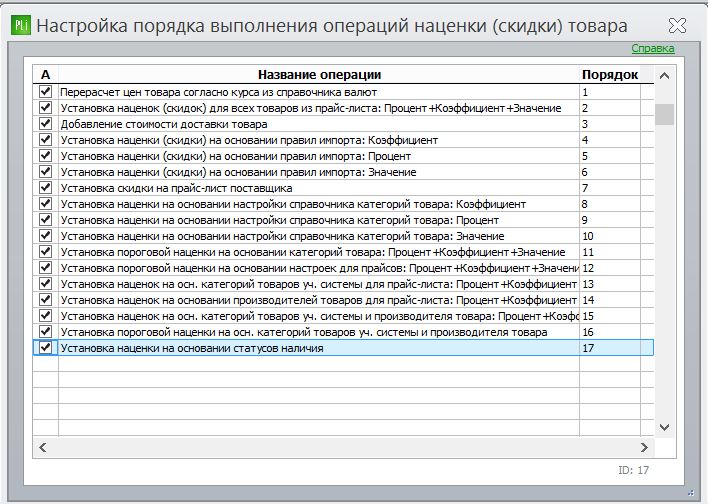Click the horizontal scrollbar left arrow
Screen dimensions: 708x504
pyautogui.click(x=43, y=448)
